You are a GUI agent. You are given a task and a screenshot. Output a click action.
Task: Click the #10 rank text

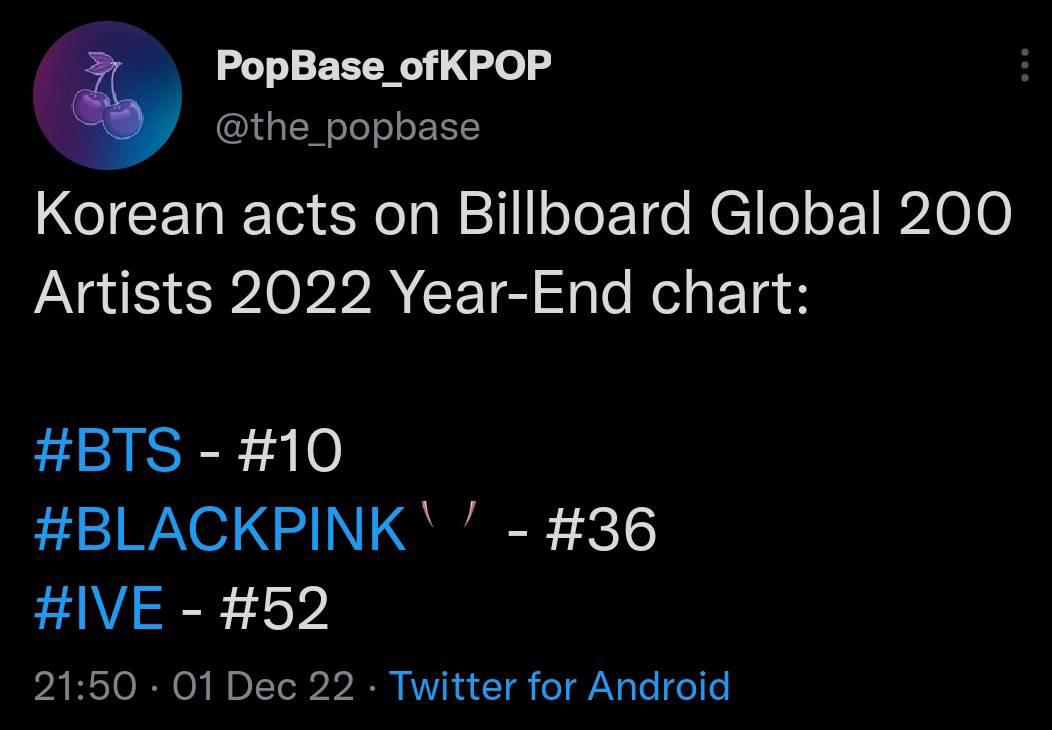[288, 450]
